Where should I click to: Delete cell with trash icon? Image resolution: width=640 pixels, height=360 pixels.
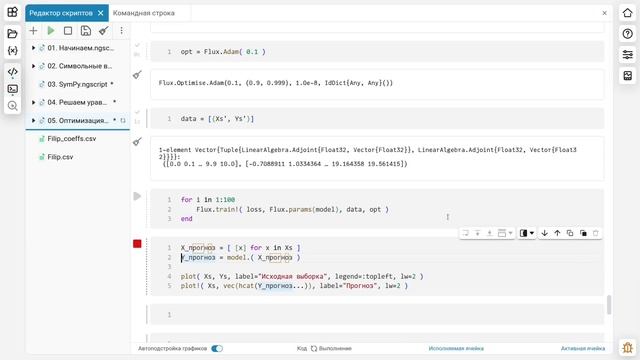(x=596, y=233)
